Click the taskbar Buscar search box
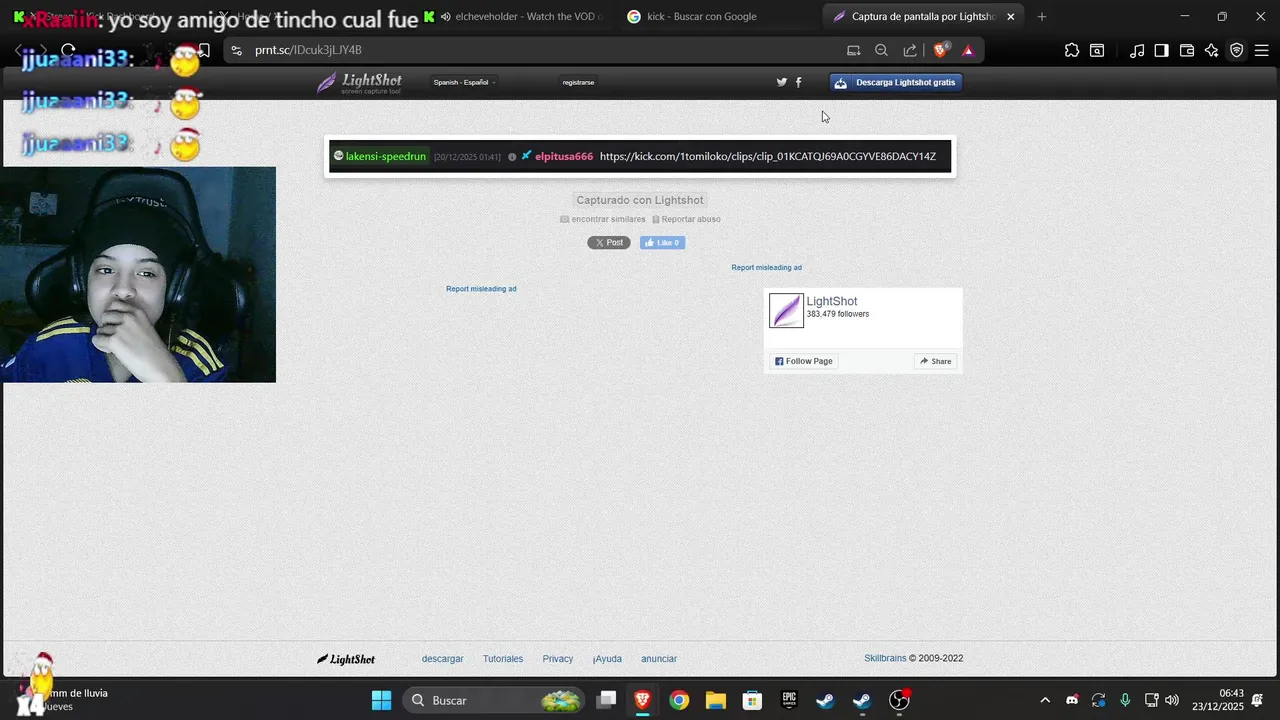 click(x=494, y=700)
